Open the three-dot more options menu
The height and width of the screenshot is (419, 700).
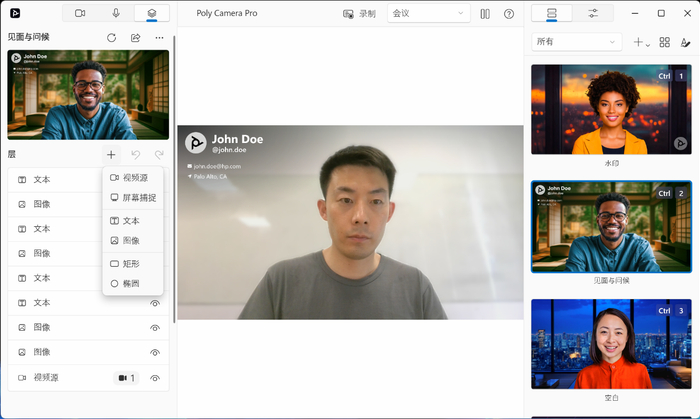(159, 38)
